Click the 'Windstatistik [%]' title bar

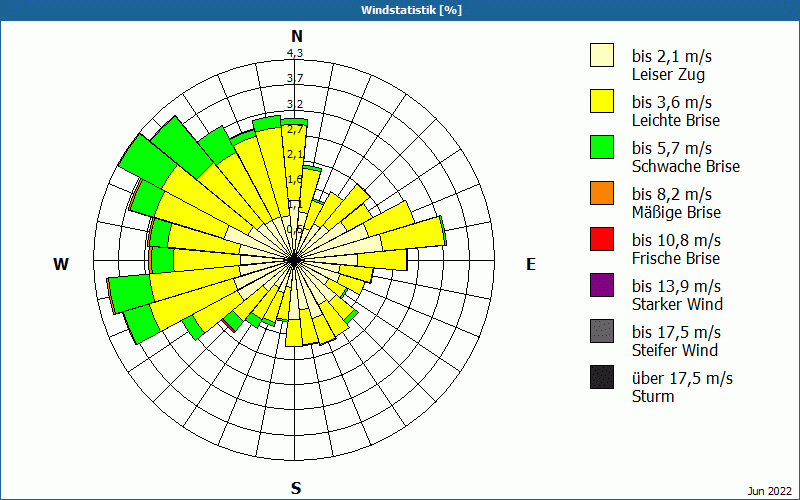pyautogui.click(x=400, y=10)
